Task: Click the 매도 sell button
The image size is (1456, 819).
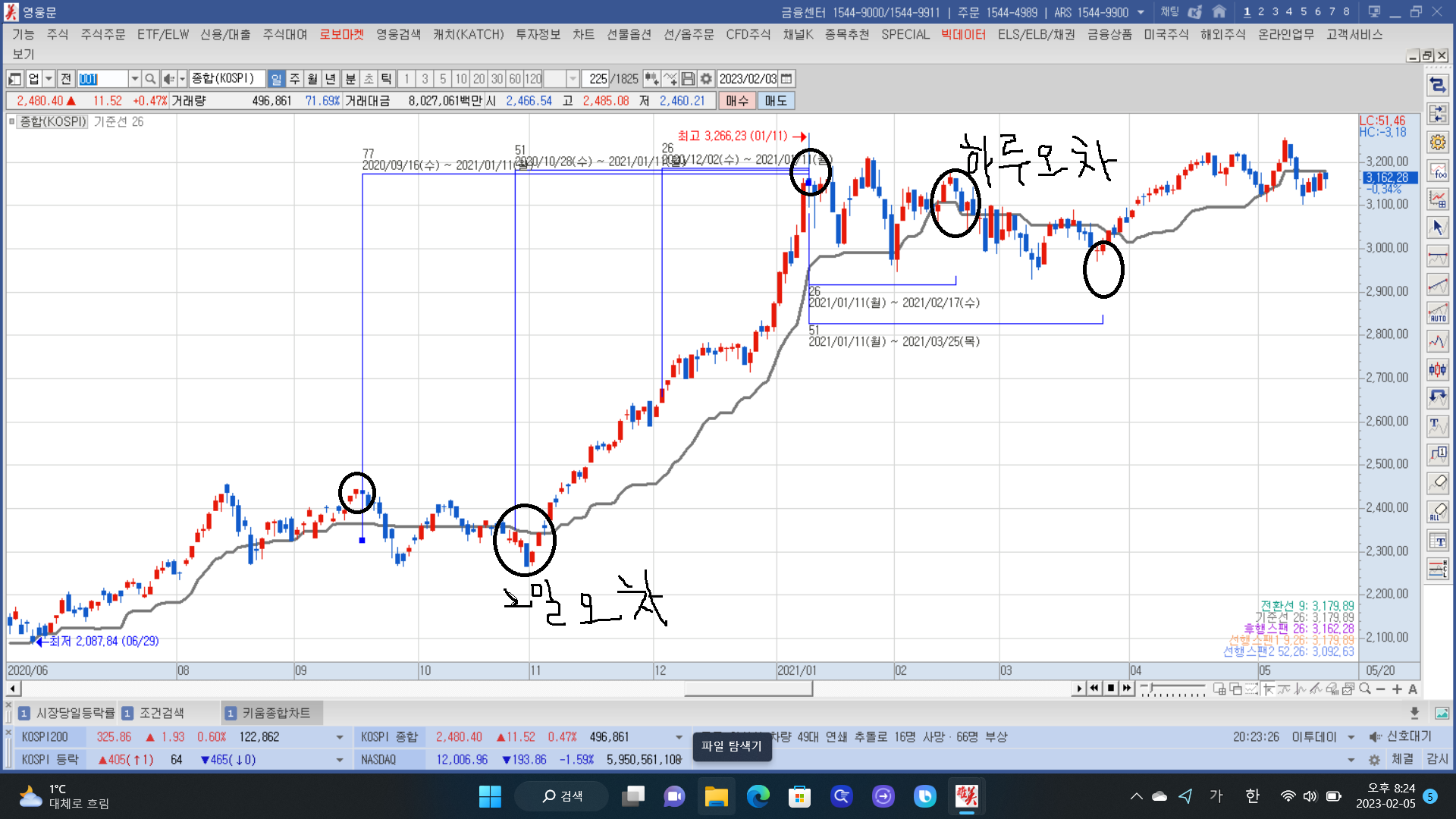Action: coord(775,101)
